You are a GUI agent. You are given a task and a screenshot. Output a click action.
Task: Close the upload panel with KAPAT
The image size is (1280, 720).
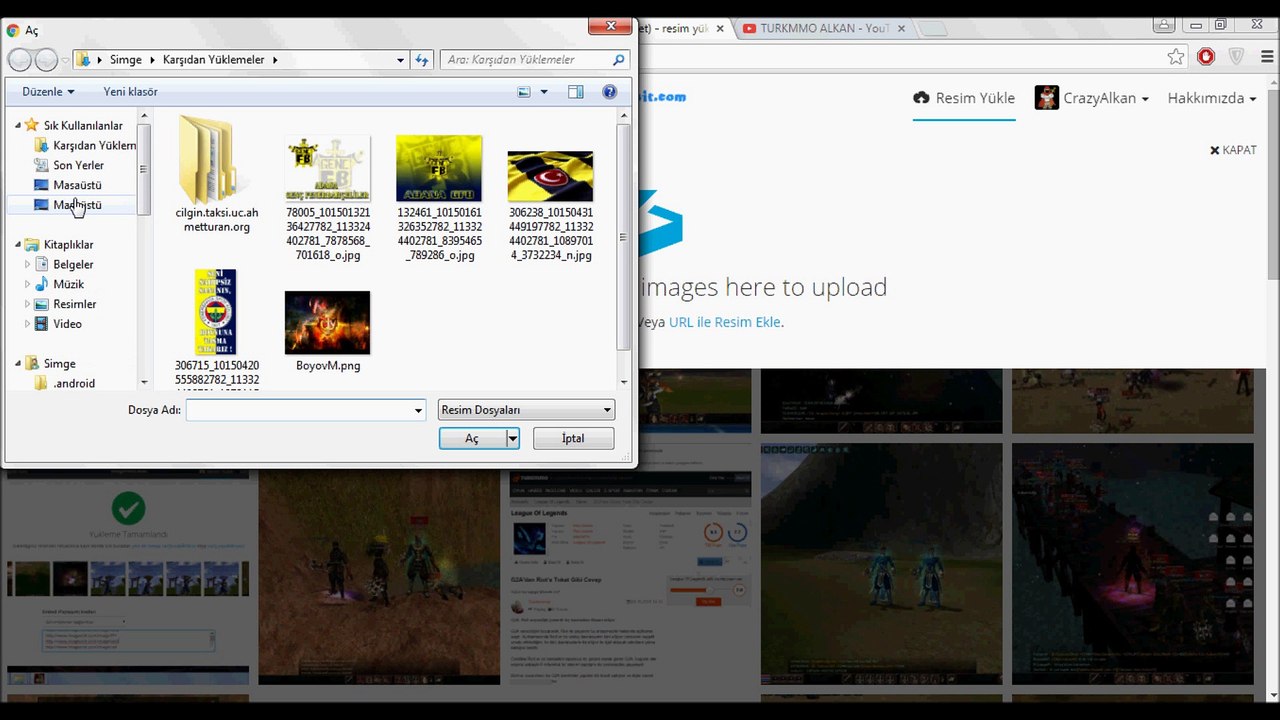tap(1233, 150)
